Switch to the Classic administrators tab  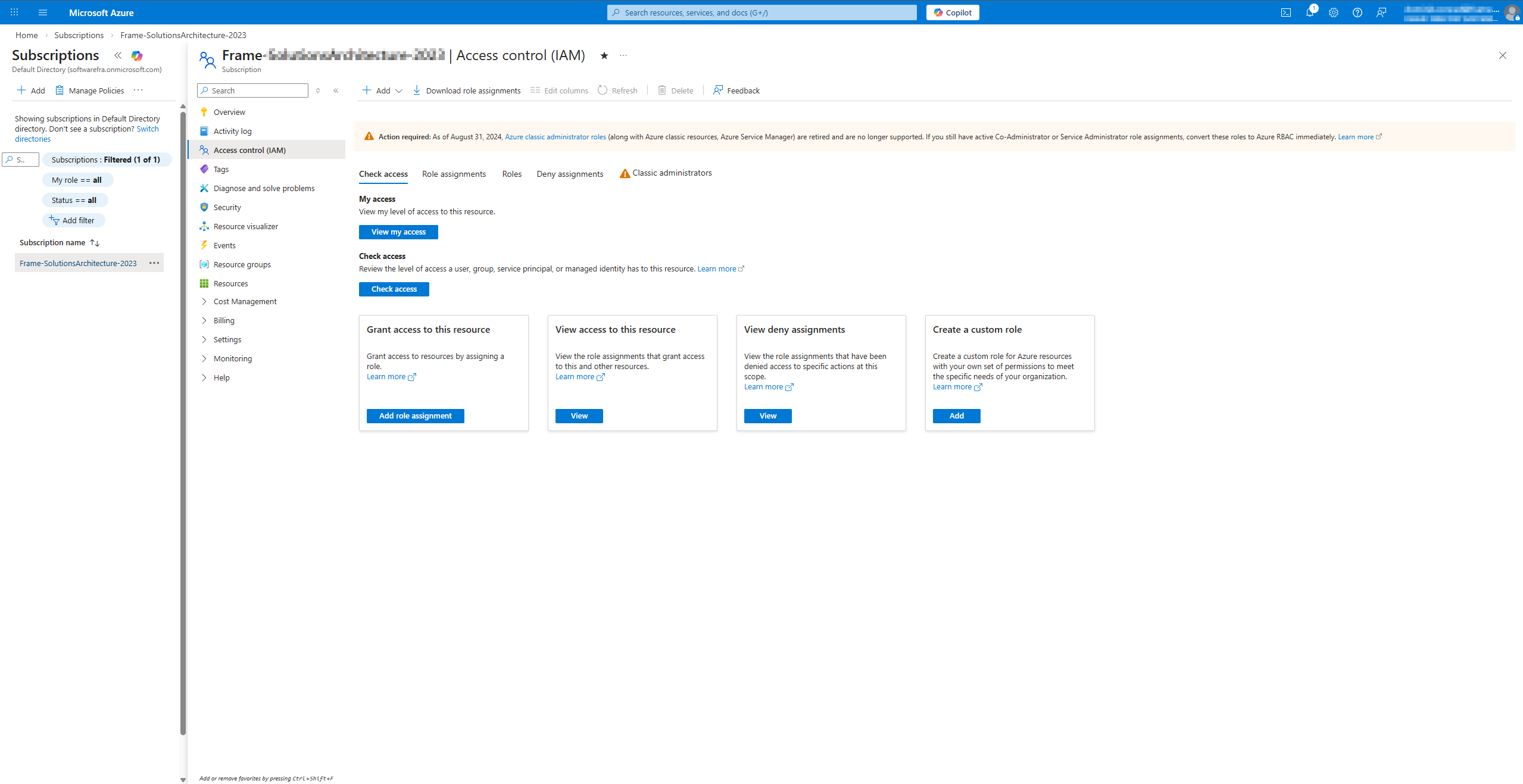click(671, 173)
